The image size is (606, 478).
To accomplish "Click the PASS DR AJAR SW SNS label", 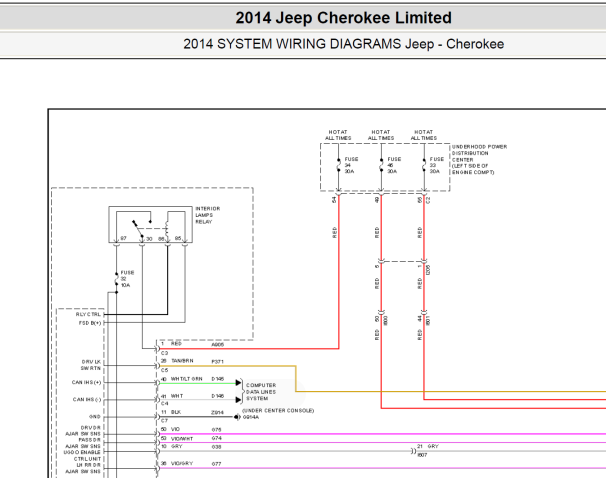I will 83,443.
